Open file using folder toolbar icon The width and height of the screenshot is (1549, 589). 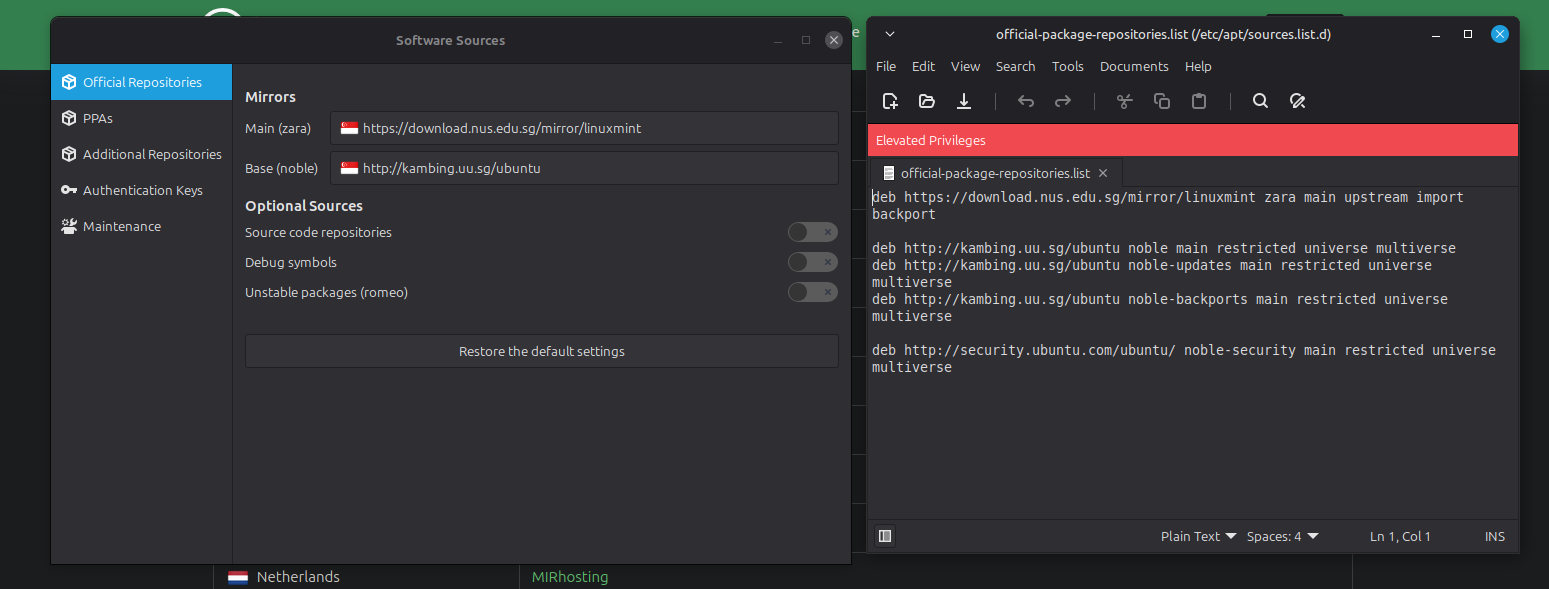pos(927,101)
